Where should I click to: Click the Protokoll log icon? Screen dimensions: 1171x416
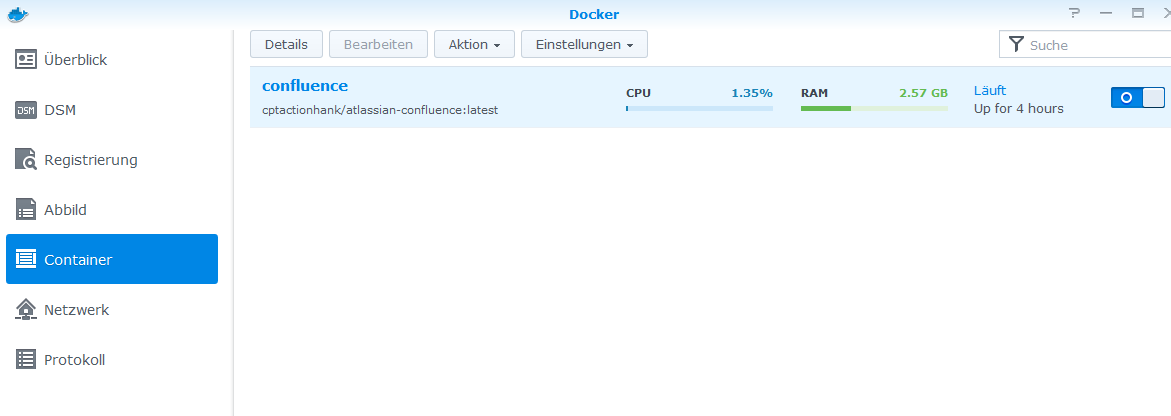[x=26, y=360]
